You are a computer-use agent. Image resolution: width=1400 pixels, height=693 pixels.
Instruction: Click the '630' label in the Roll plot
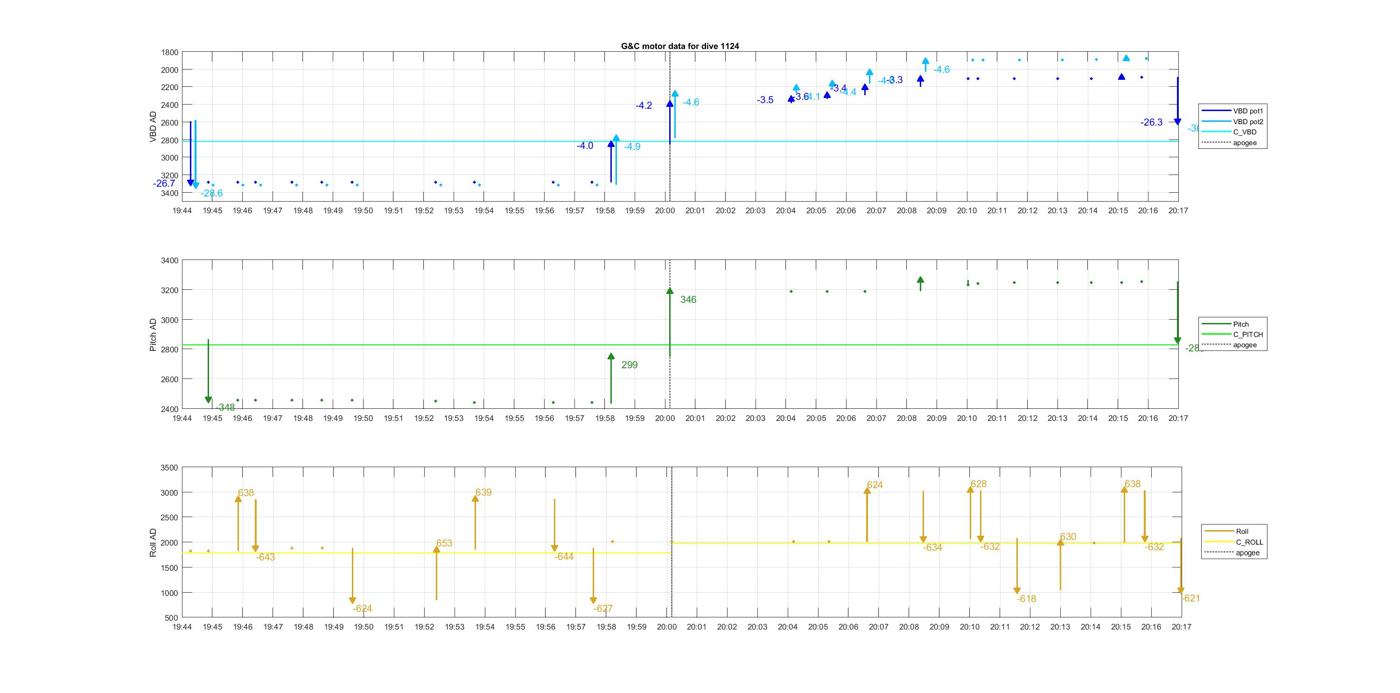(1068, 537)
